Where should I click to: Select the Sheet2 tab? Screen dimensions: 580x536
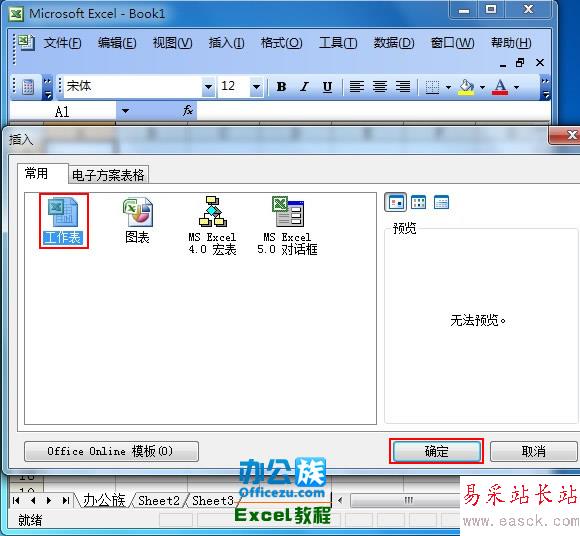(x=159, y=500)
